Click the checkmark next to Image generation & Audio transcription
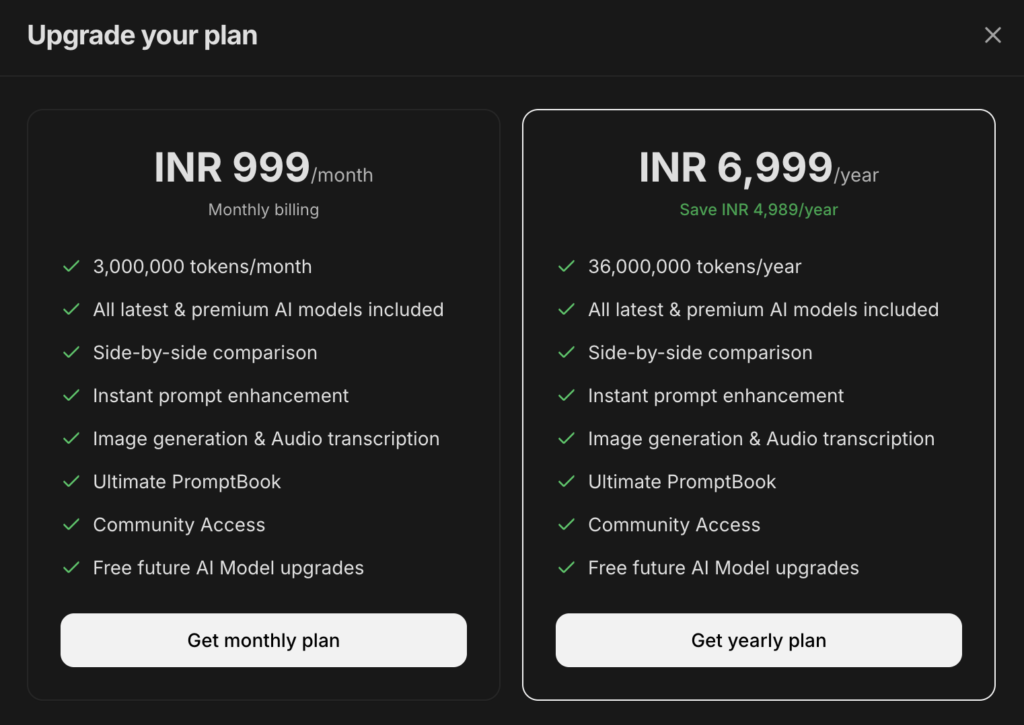Image resolution: width=1024 pixels, height=725 pixels. point(70,438)
